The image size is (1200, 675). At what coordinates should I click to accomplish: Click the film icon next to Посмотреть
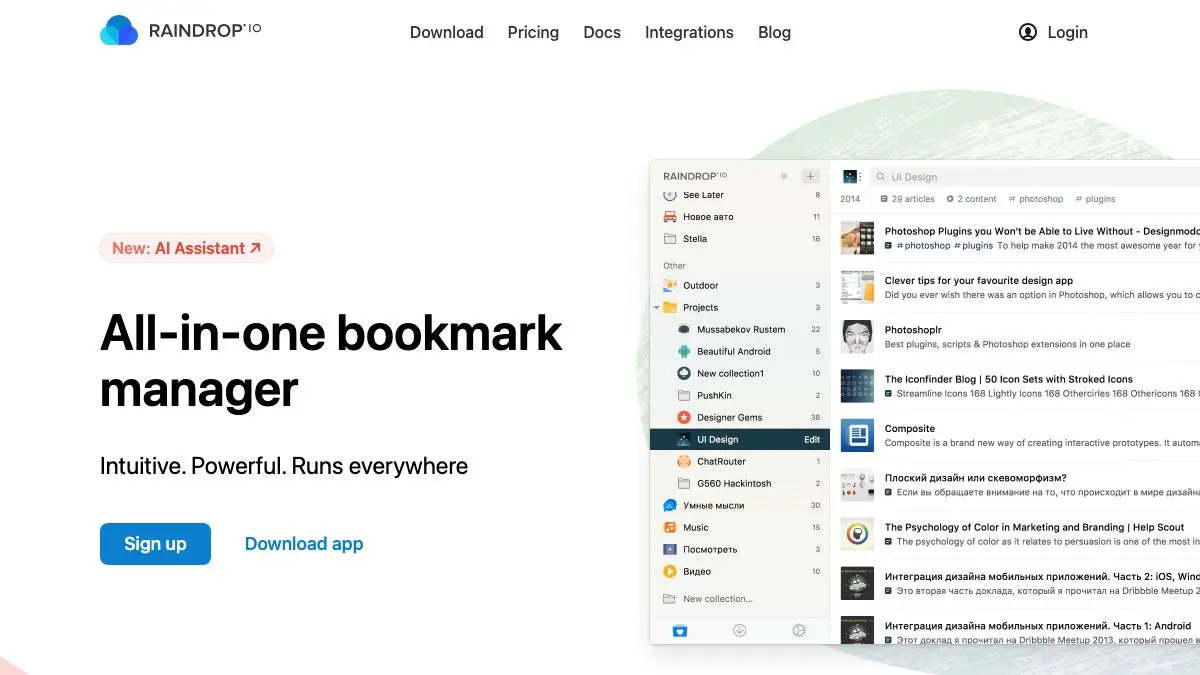pyautogui.click(x=670, y=550)
